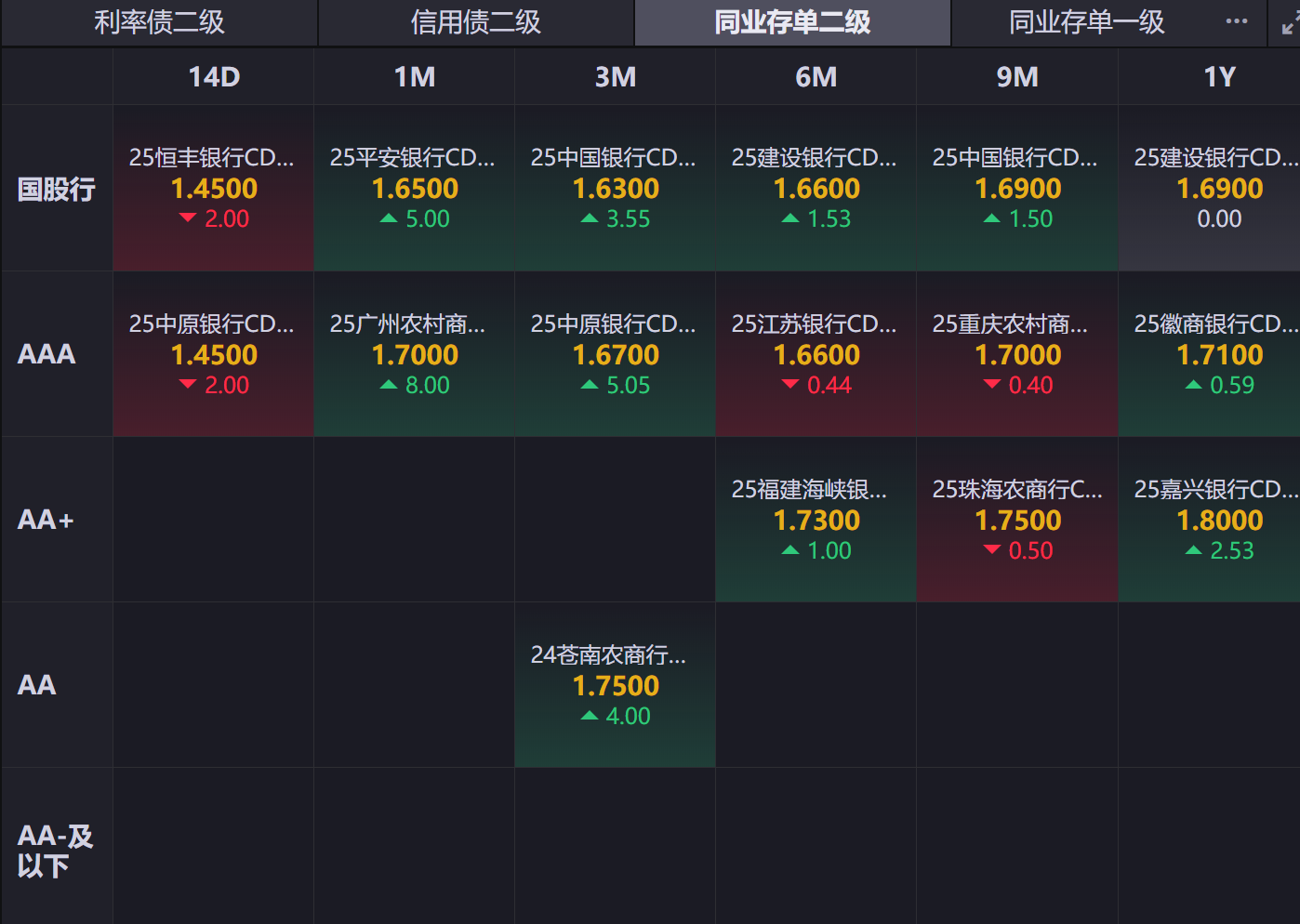The height and width of the screenshot is (924, 1300).
Task: Open 25中国银行CD cell showing 1.50 change
Action: pyautogui.click(x=1017, y=189)
